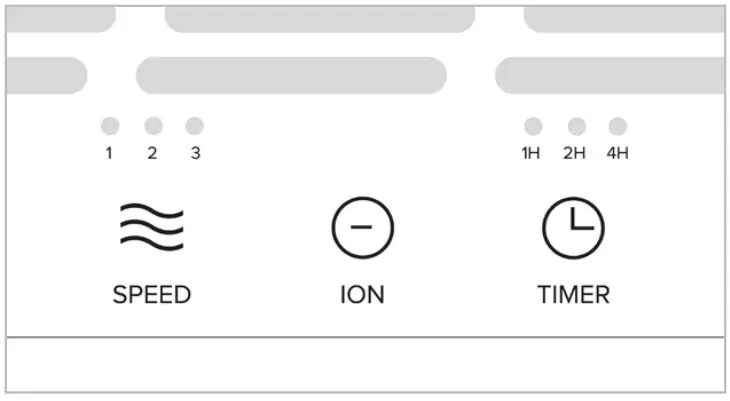Select the 4H timer indicator light
Viewport: 730px width, 401px height.
[618, 126]
